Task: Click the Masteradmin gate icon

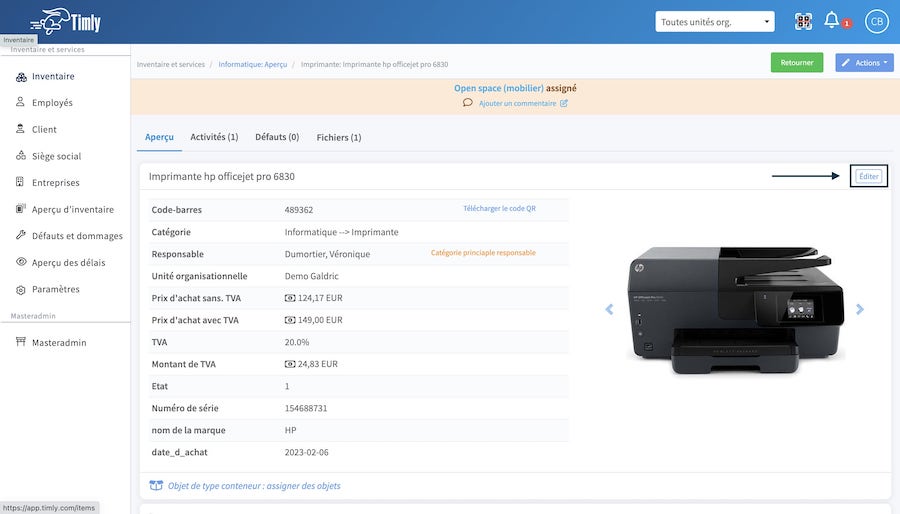Action: tap(21, 342)
